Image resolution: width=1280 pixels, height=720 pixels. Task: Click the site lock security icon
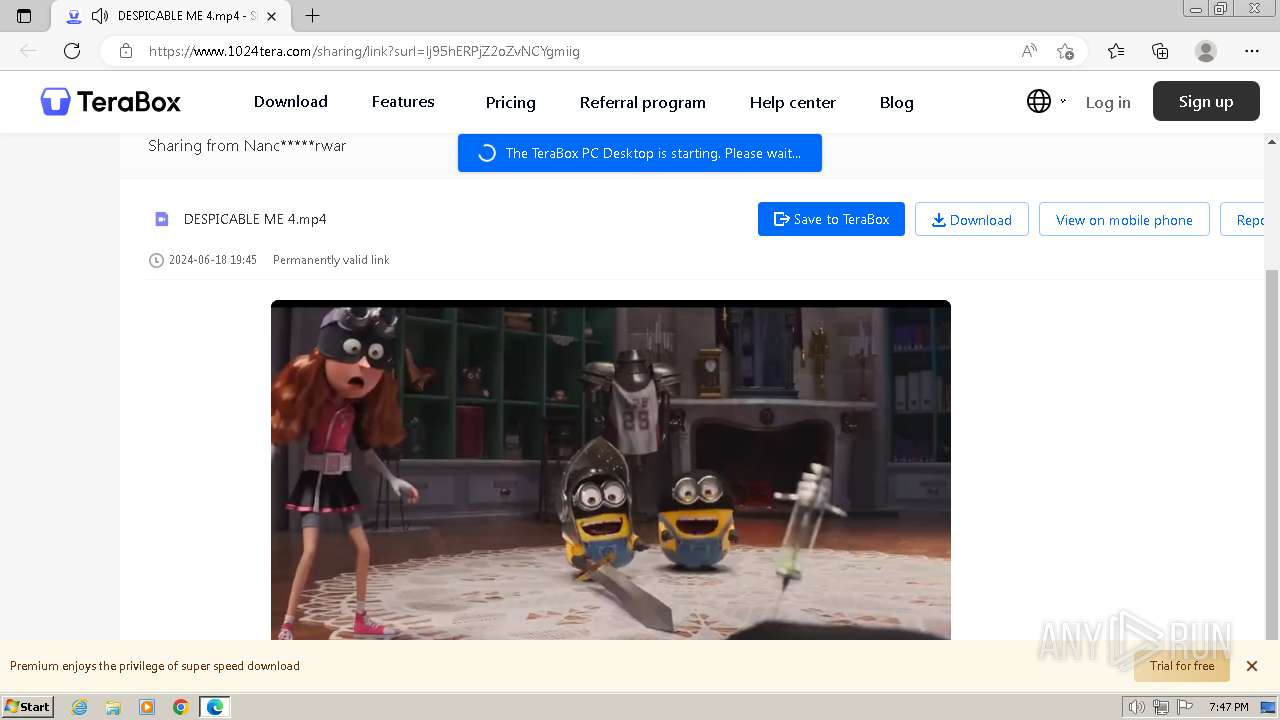pos(126,51)
